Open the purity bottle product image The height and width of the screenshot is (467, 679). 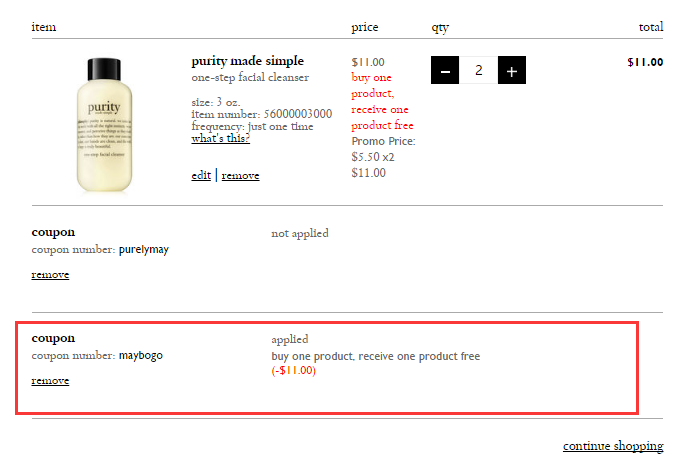click(104, 125)
